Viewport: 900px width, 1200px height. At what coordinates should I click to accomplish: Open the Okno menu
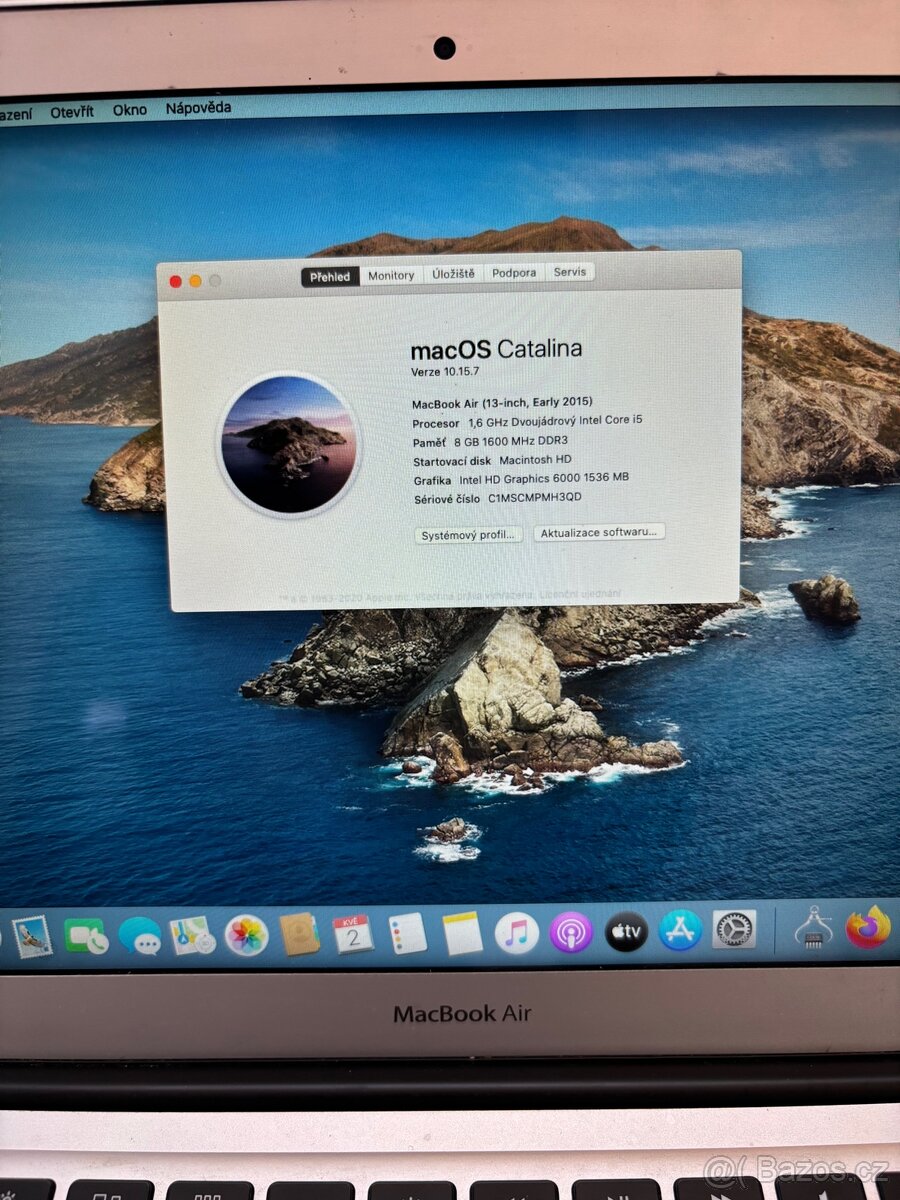[x=130, y=110]
